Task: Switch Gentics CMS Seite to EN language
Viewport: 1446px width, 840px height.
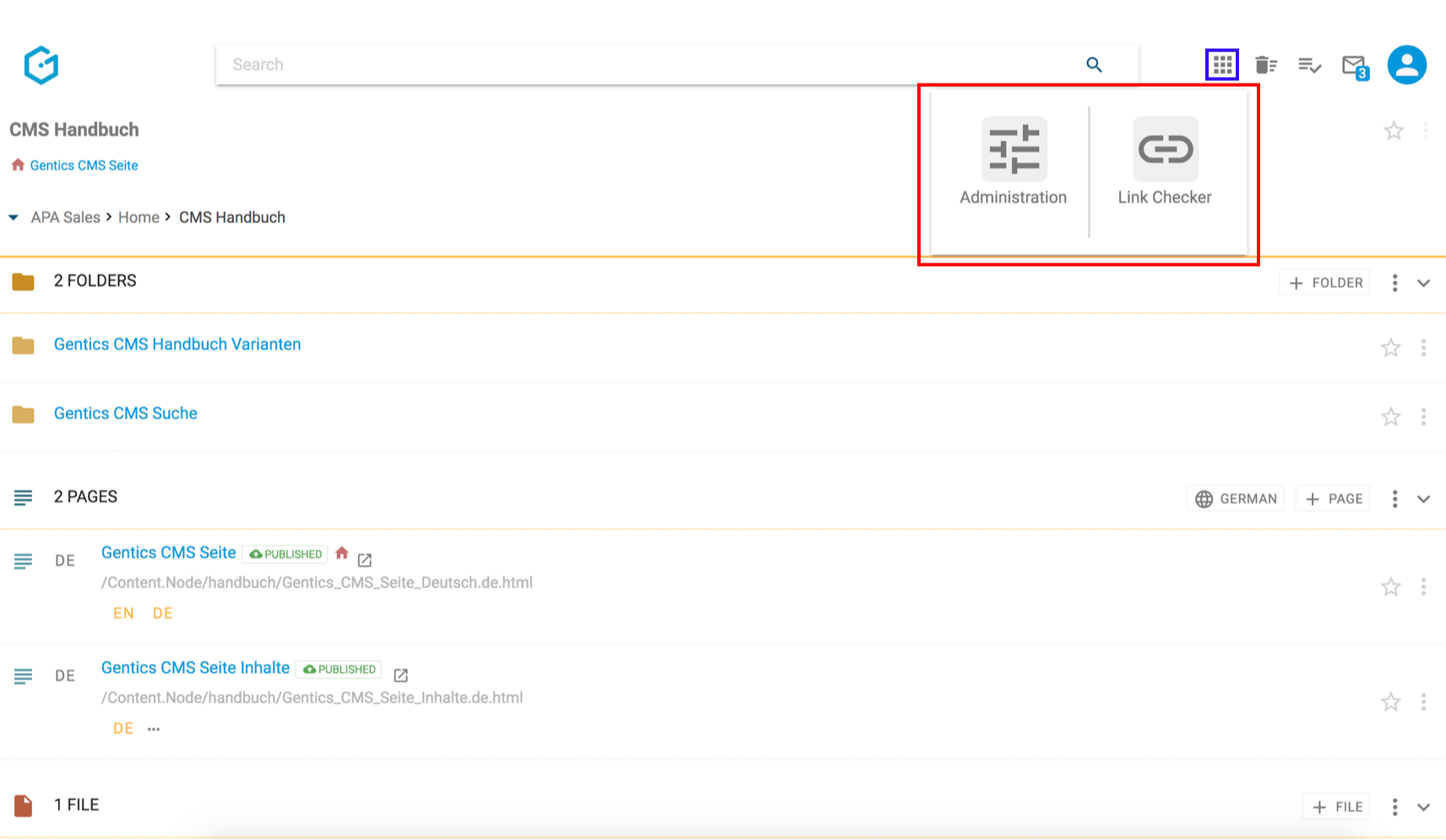Action: click(123, 614)
